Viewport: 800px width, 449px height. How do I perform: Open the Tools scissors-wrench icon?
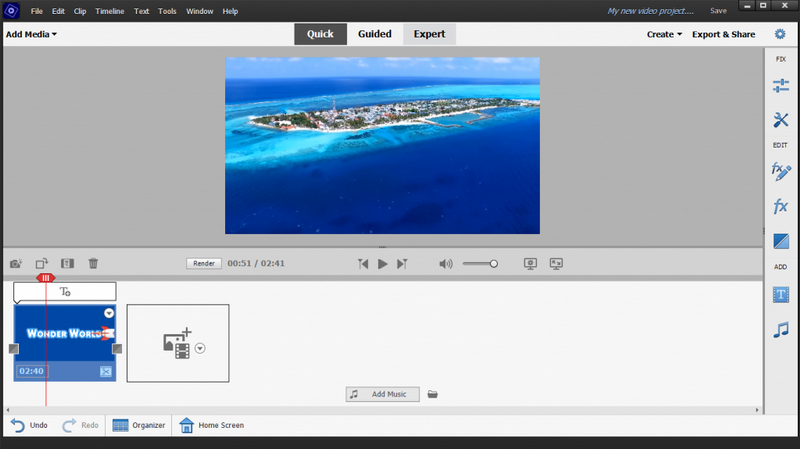781,120
